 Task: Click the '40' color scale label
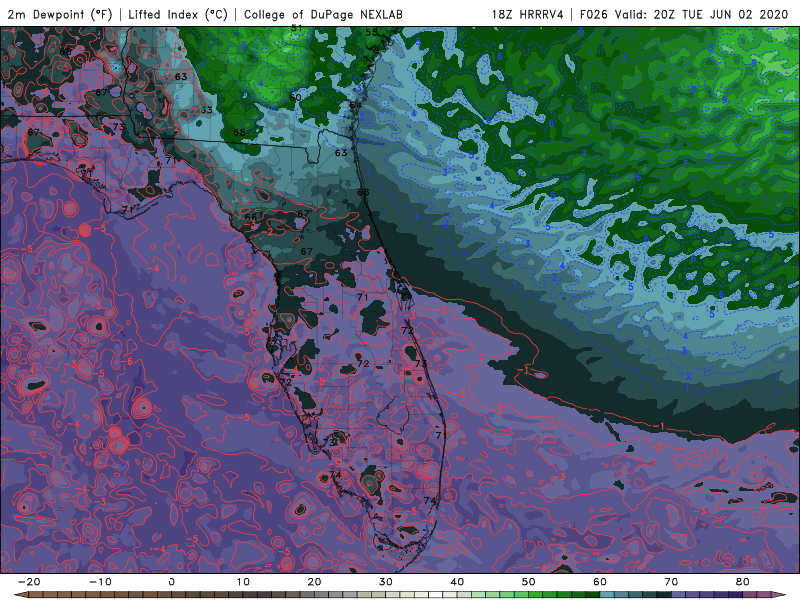[457, 582]
